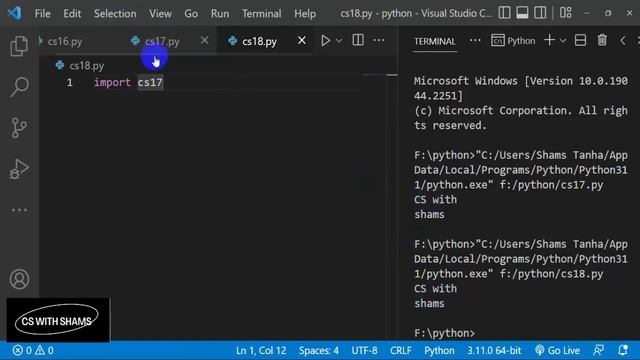This screenshot has width=640, height=360.
Task: Open the Terminal menu
Action: (261, 13)
